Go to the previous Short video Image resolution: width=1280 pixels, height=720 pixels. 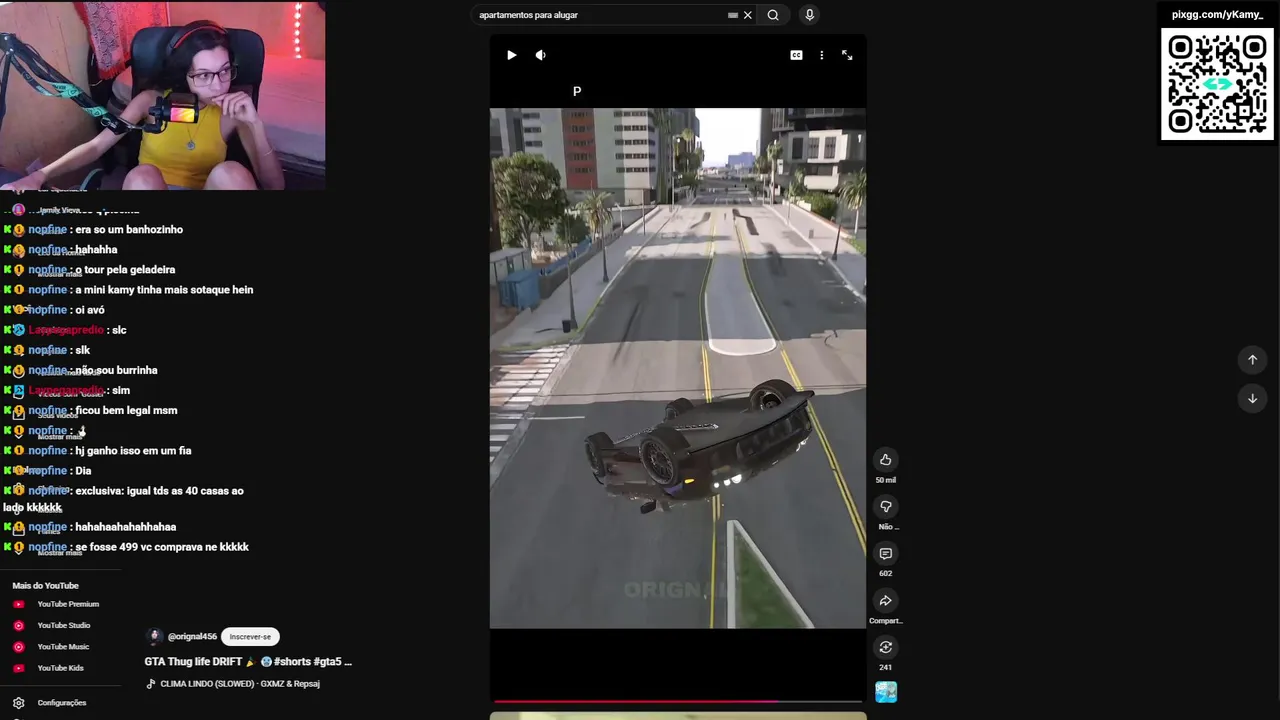point(1252,360)
